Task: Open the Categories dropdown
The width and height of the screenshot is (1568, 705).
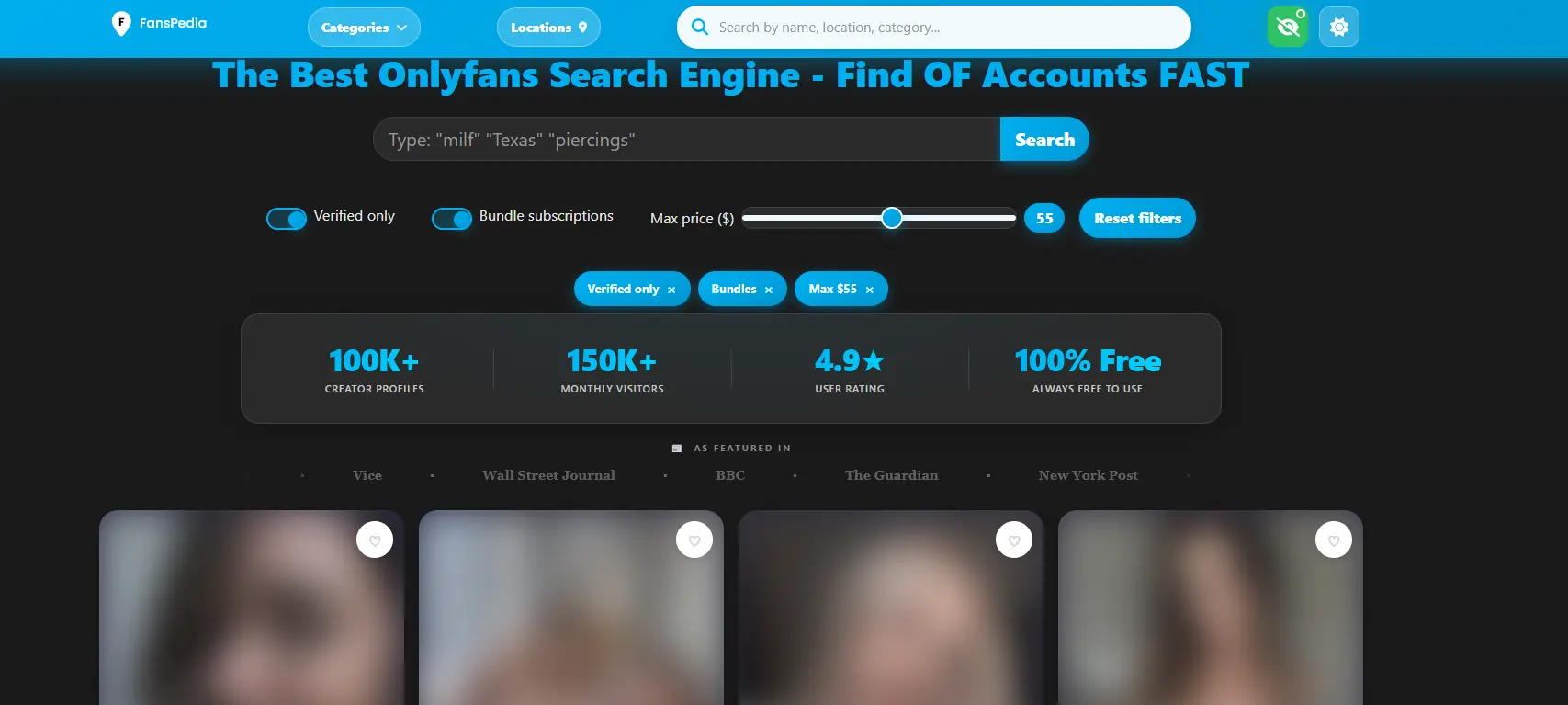Action: [x=364, y=28]
